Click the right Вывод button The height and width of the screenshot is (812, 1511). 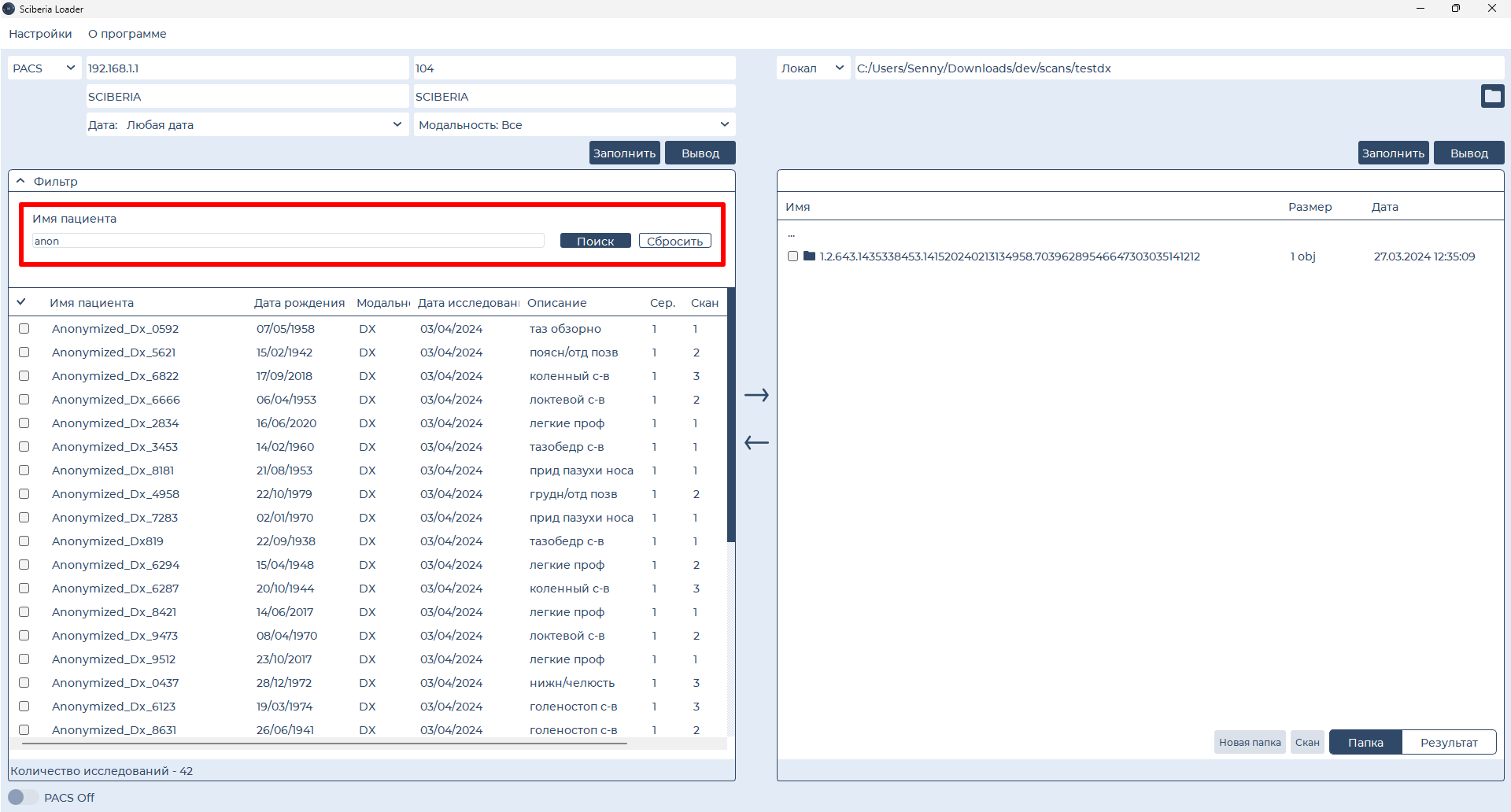point(1469,153)
